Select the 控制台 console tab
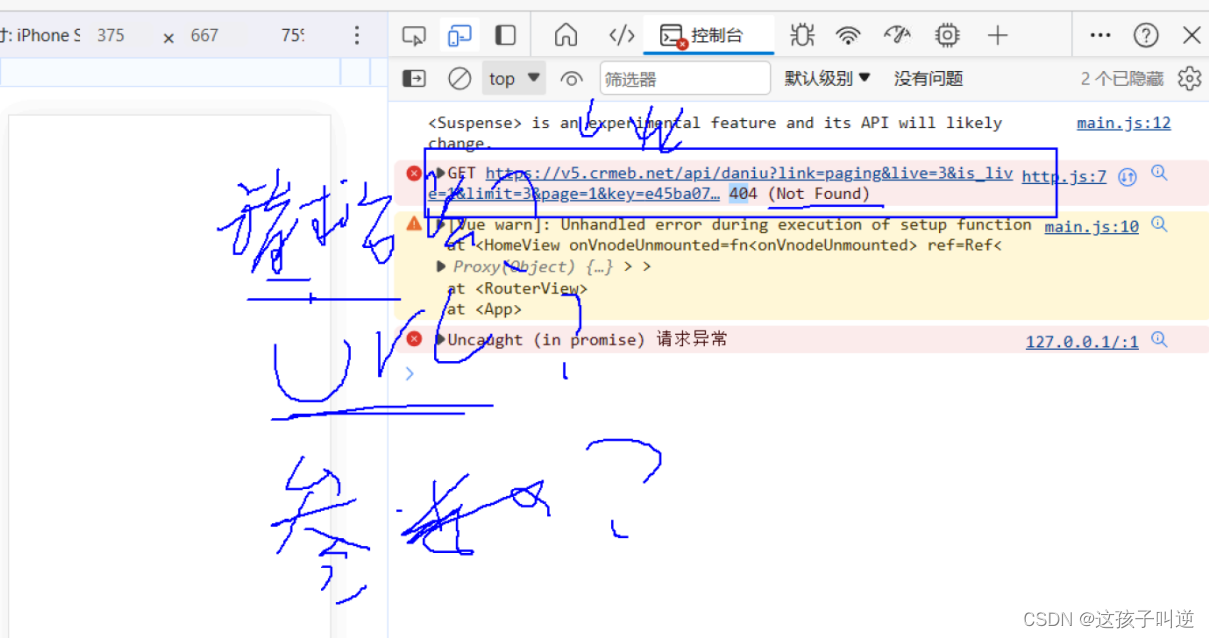 [x=708, y=36]
